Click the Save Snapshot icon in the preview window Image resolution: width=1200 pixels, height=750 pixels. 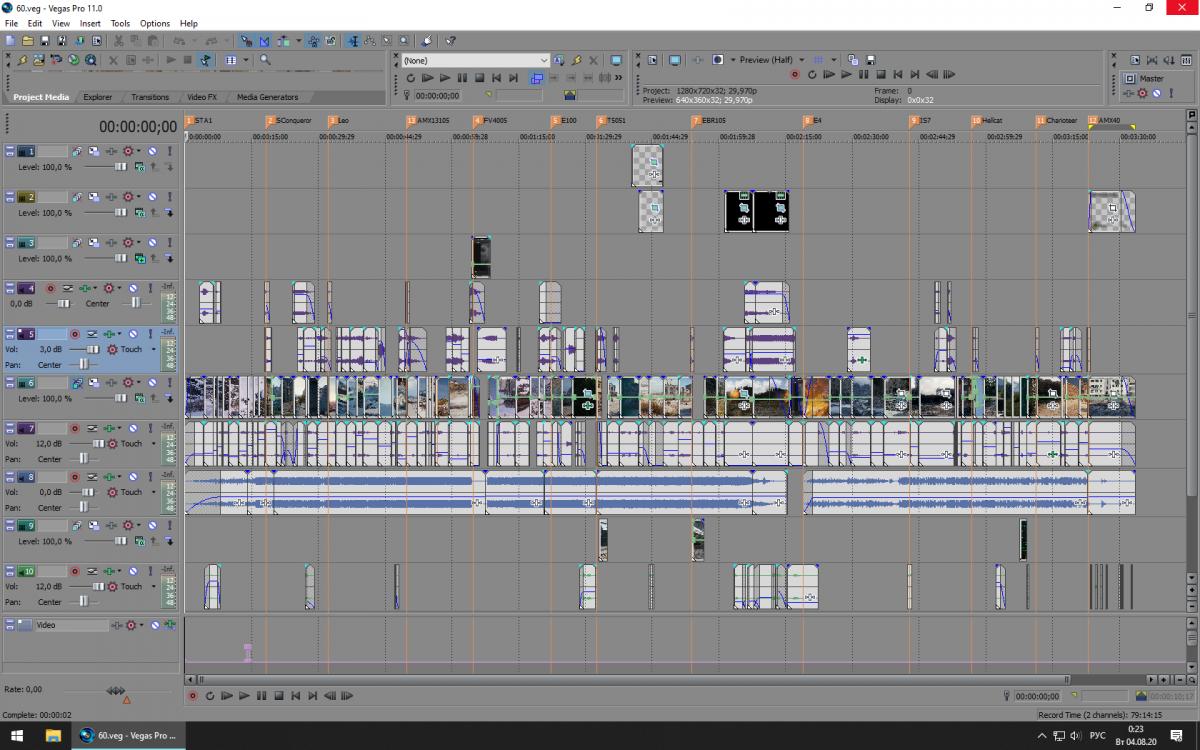coord(871,60)
